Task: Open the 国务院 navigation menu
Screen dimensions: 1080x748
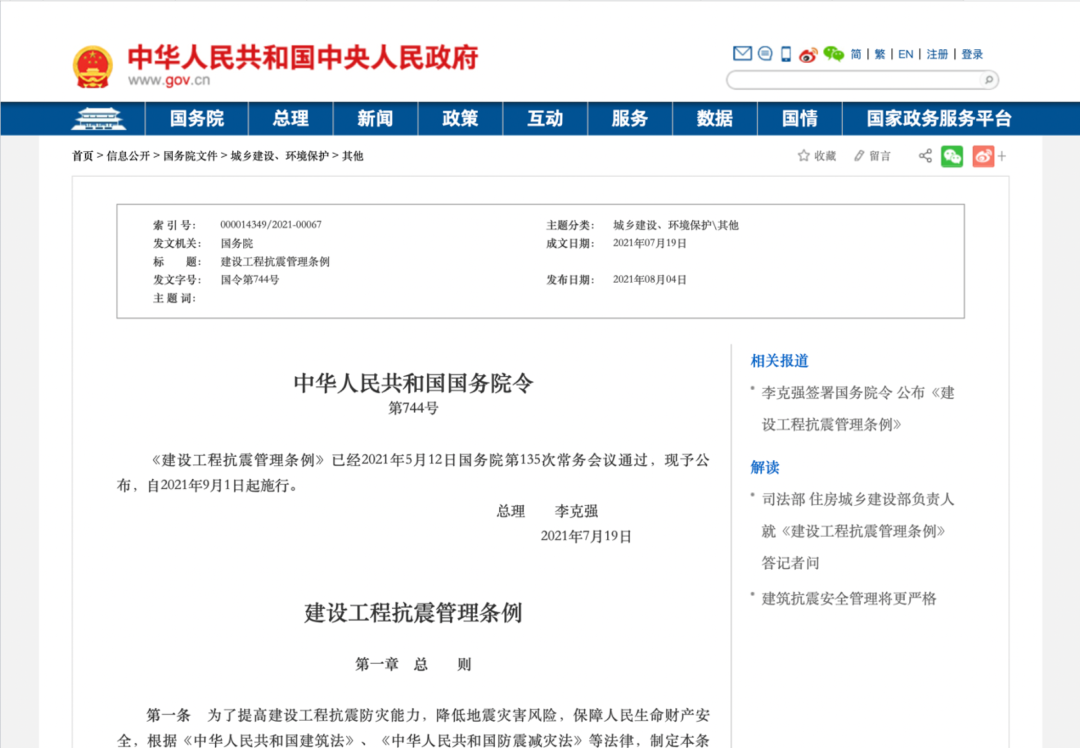Action: [197, 119]
